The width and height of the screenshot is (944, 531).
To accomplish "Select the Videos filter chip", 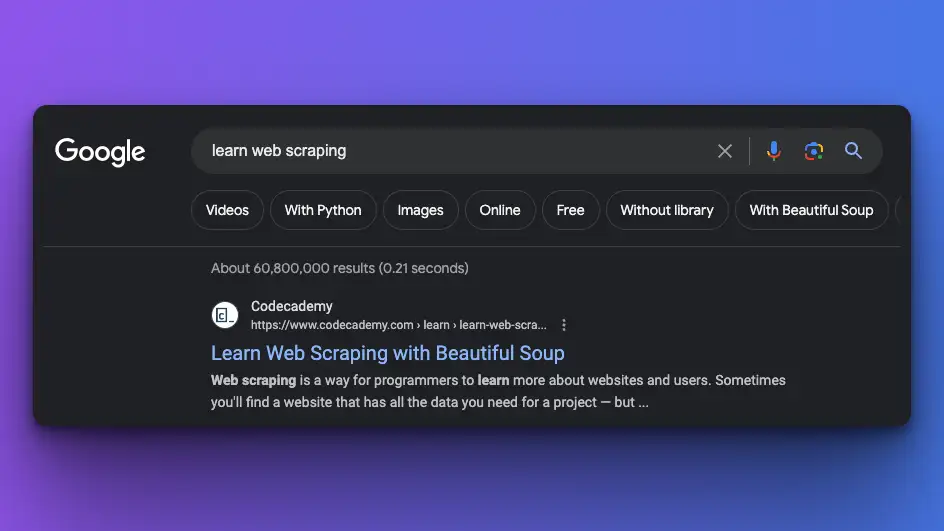I will pos(227,210).
